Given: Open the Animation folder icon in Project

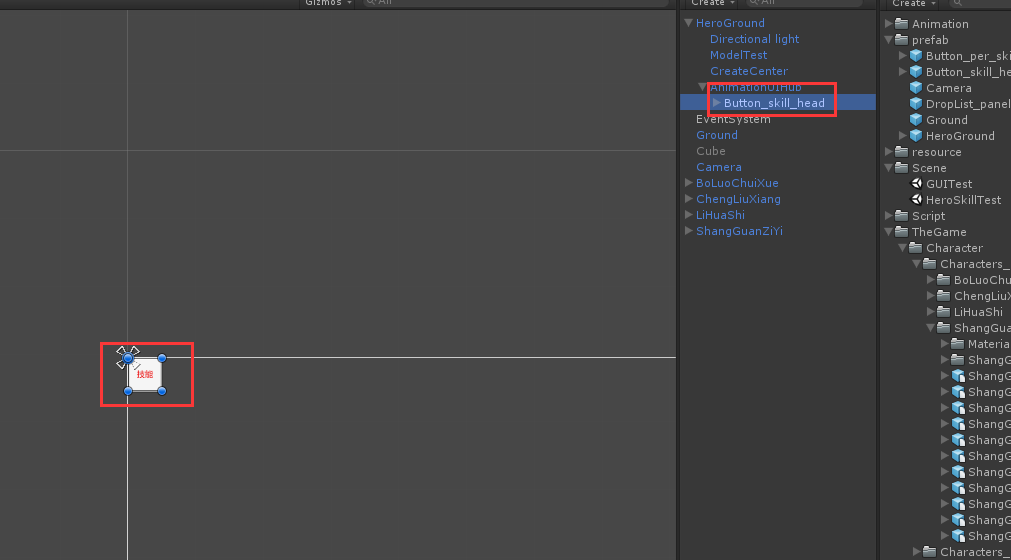Looking at the screenshot, I should coord(901,24).
